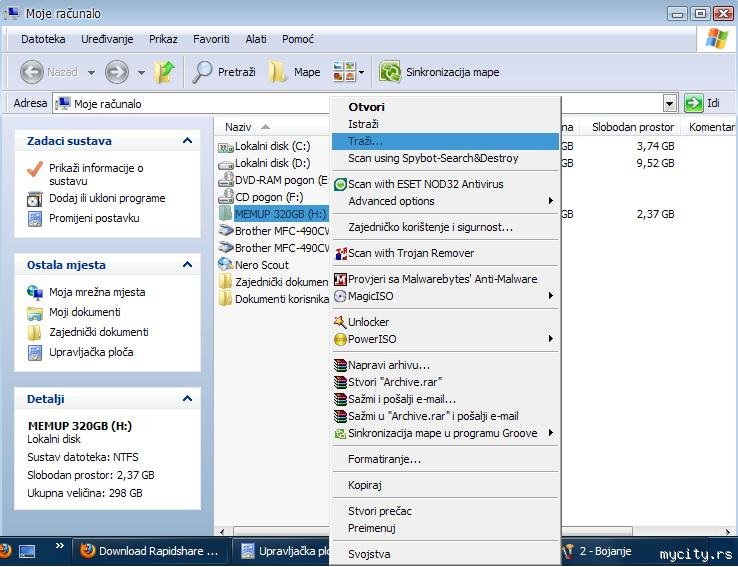This screenshot has width=738, height=567.
Task: Collapse the Detalji panel
Action: (x=187, y=399)
